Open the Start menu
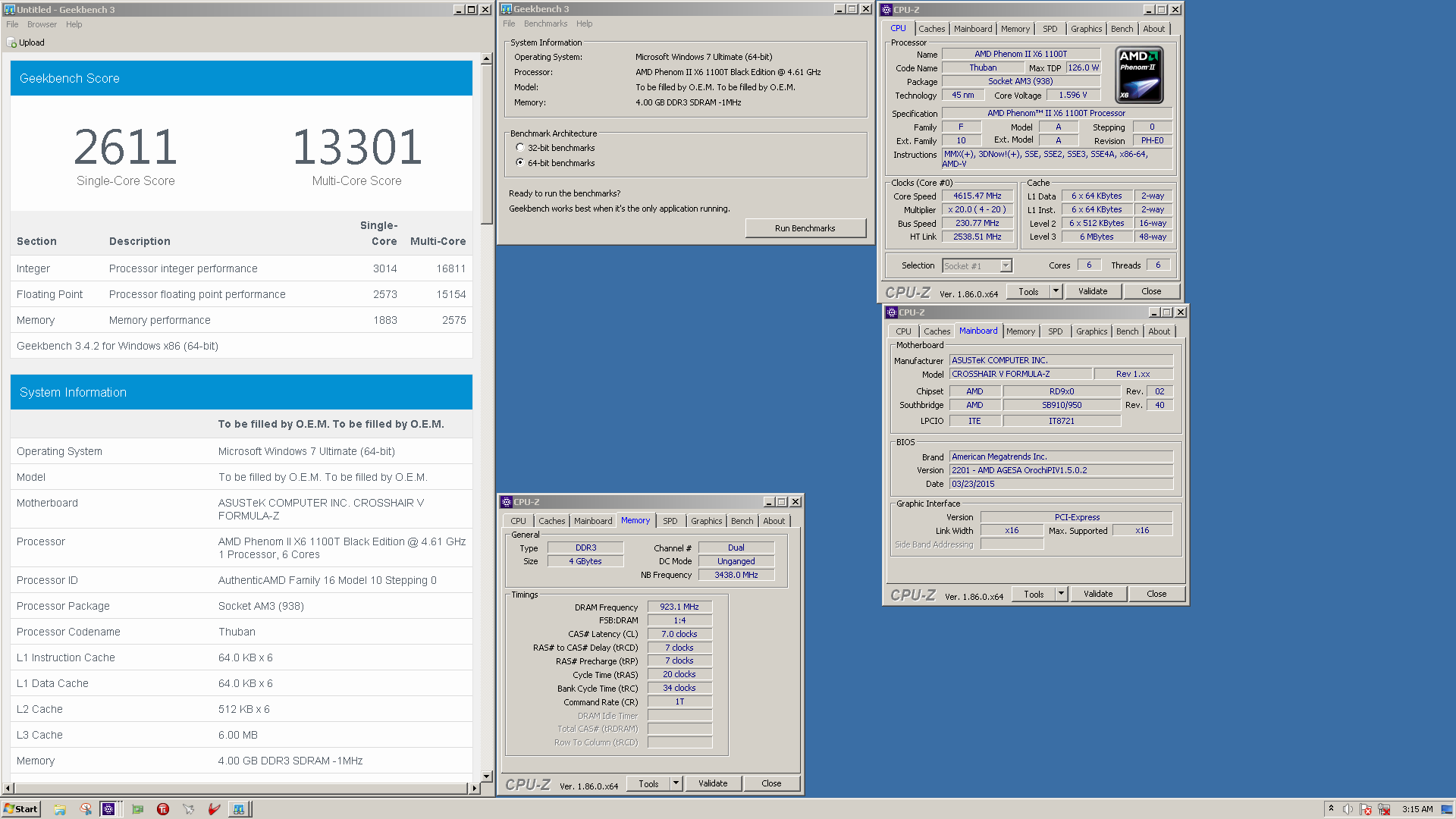 click(20, 809)
